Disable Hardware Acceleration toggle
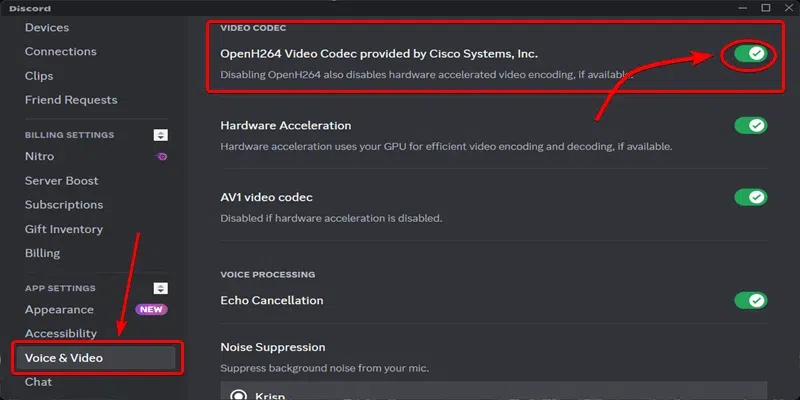Screen dimensions: 800x400 point(750,125)
